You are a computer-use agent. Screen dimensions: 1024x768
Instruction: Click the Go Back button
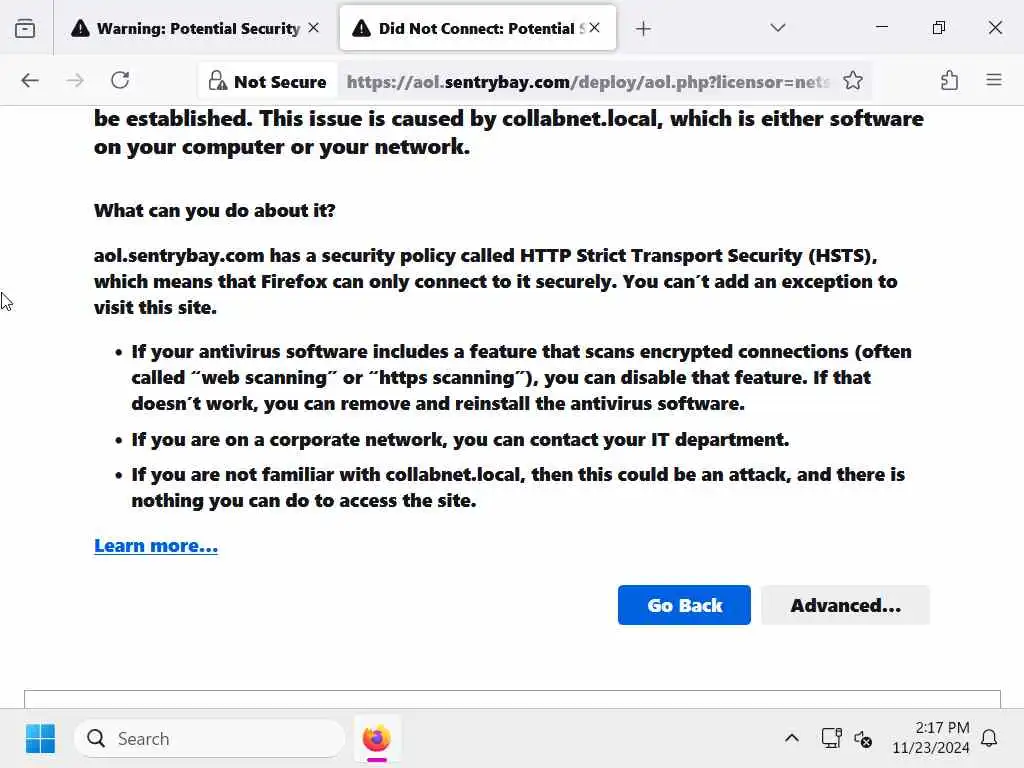coord(684,605)
